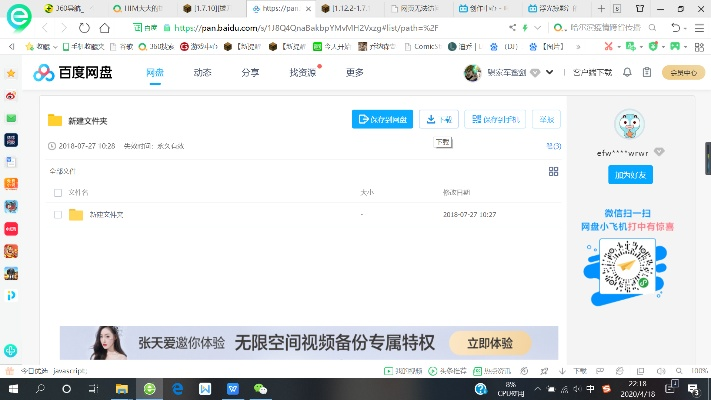
Task: Click the browser back arrow
Action: (45, 28)
